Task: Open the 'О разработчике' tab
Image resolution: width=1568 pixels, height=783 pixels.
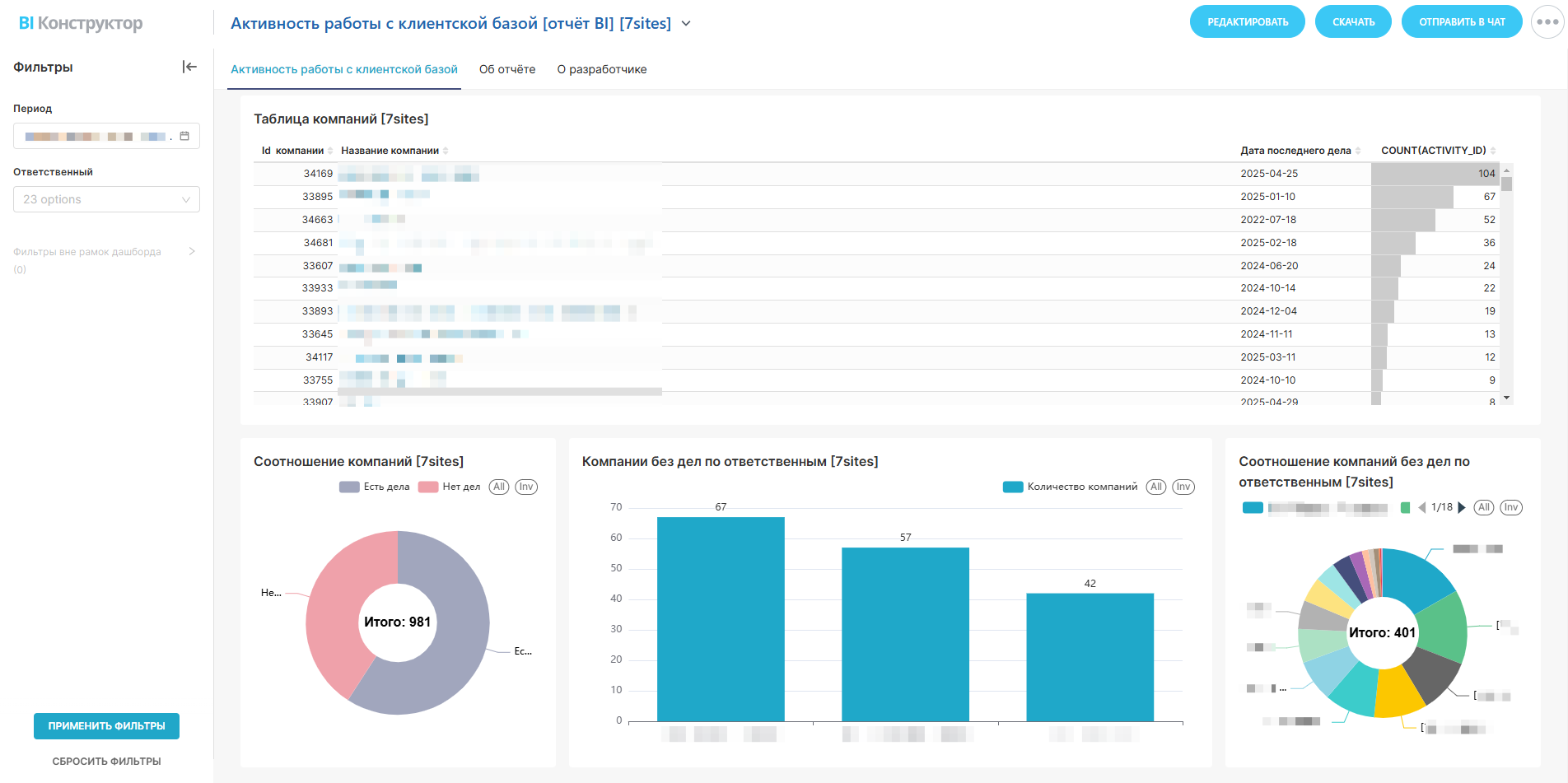Action: [602, 69]
